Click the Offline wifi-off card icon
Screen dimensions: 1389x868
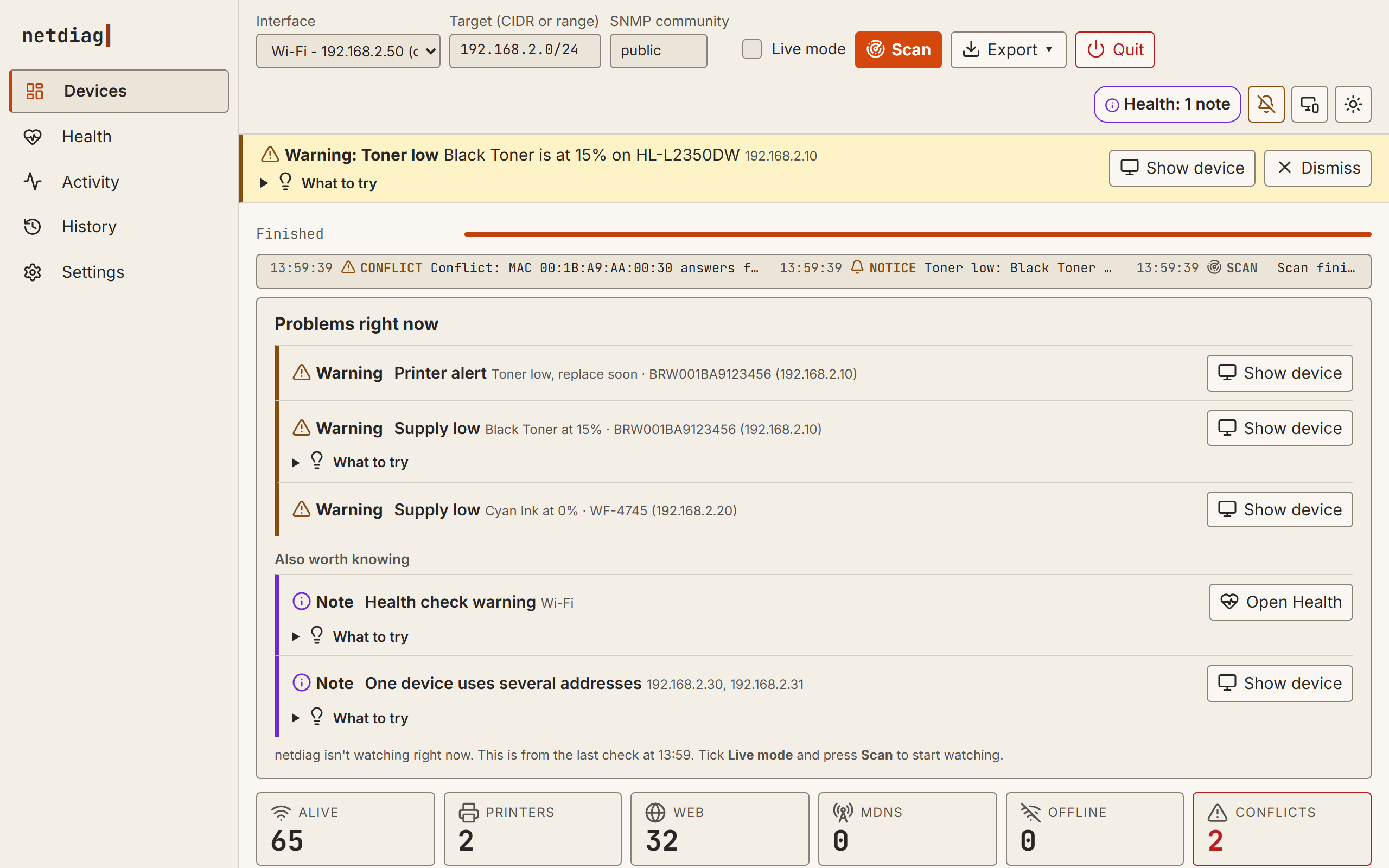point(1030,812)
